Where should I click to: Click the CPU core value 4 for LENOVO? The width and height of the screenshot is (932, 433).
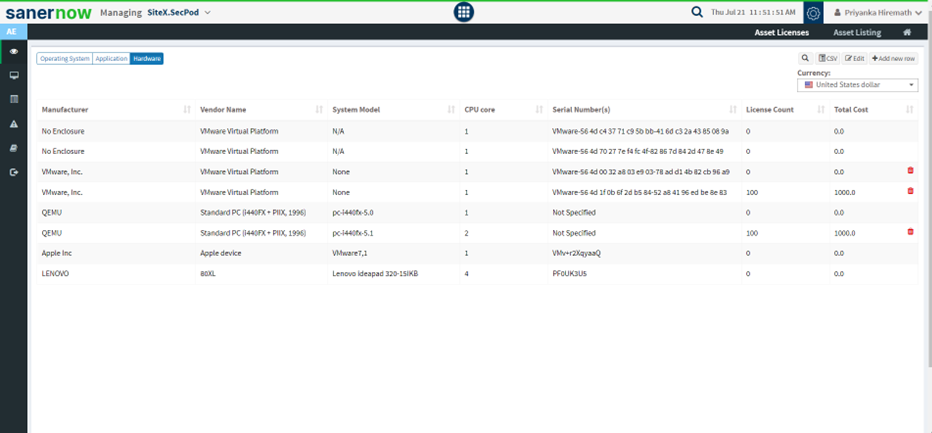pyautogui.click(x=467, y=274)
